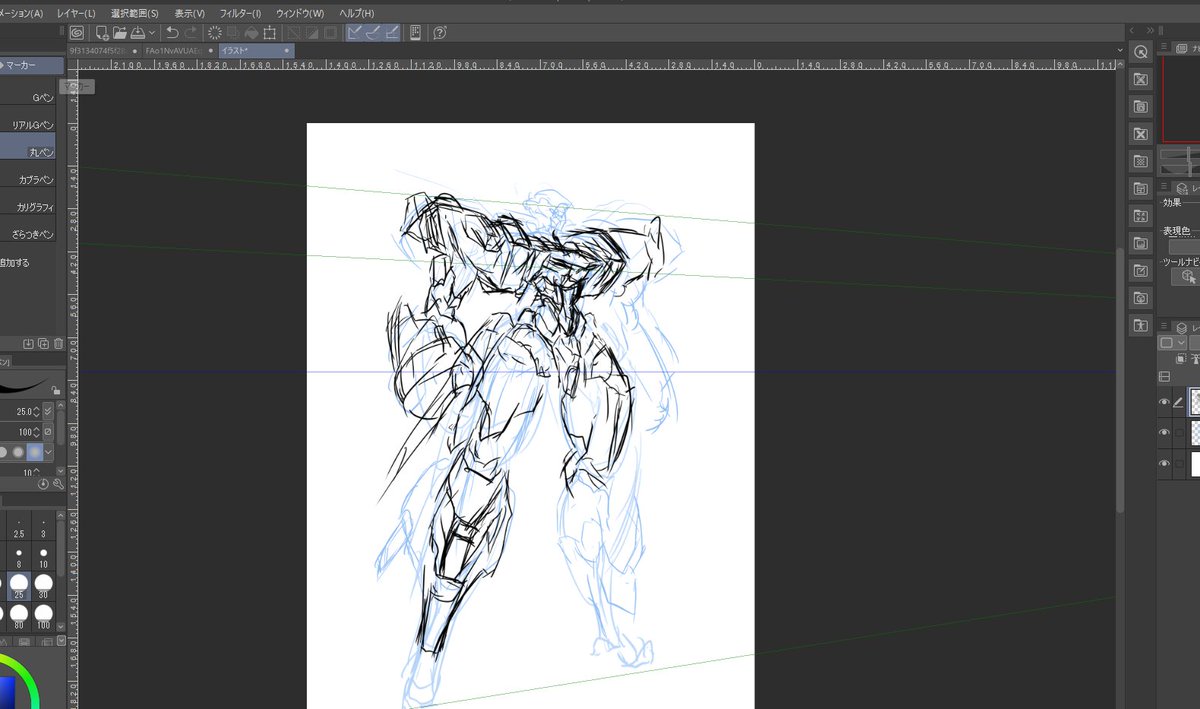Toggle visibility of the middle layer

pyautogui.click(x=1164, y=433)
